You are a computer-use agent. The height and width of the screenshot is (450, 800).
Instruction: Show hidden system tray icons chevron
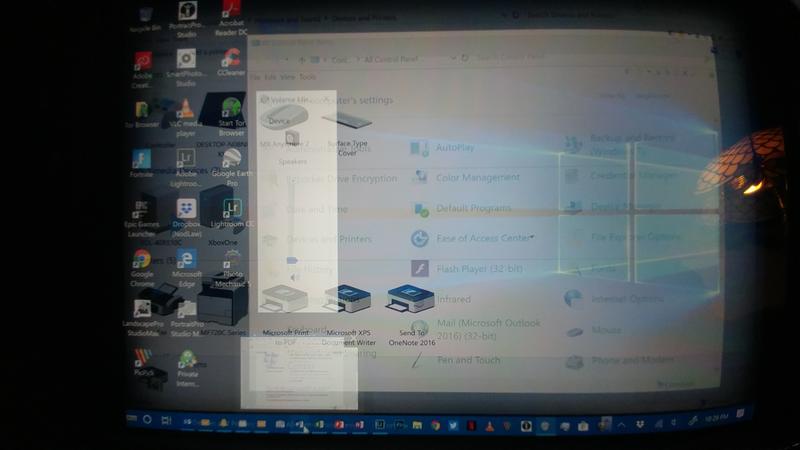621,424
